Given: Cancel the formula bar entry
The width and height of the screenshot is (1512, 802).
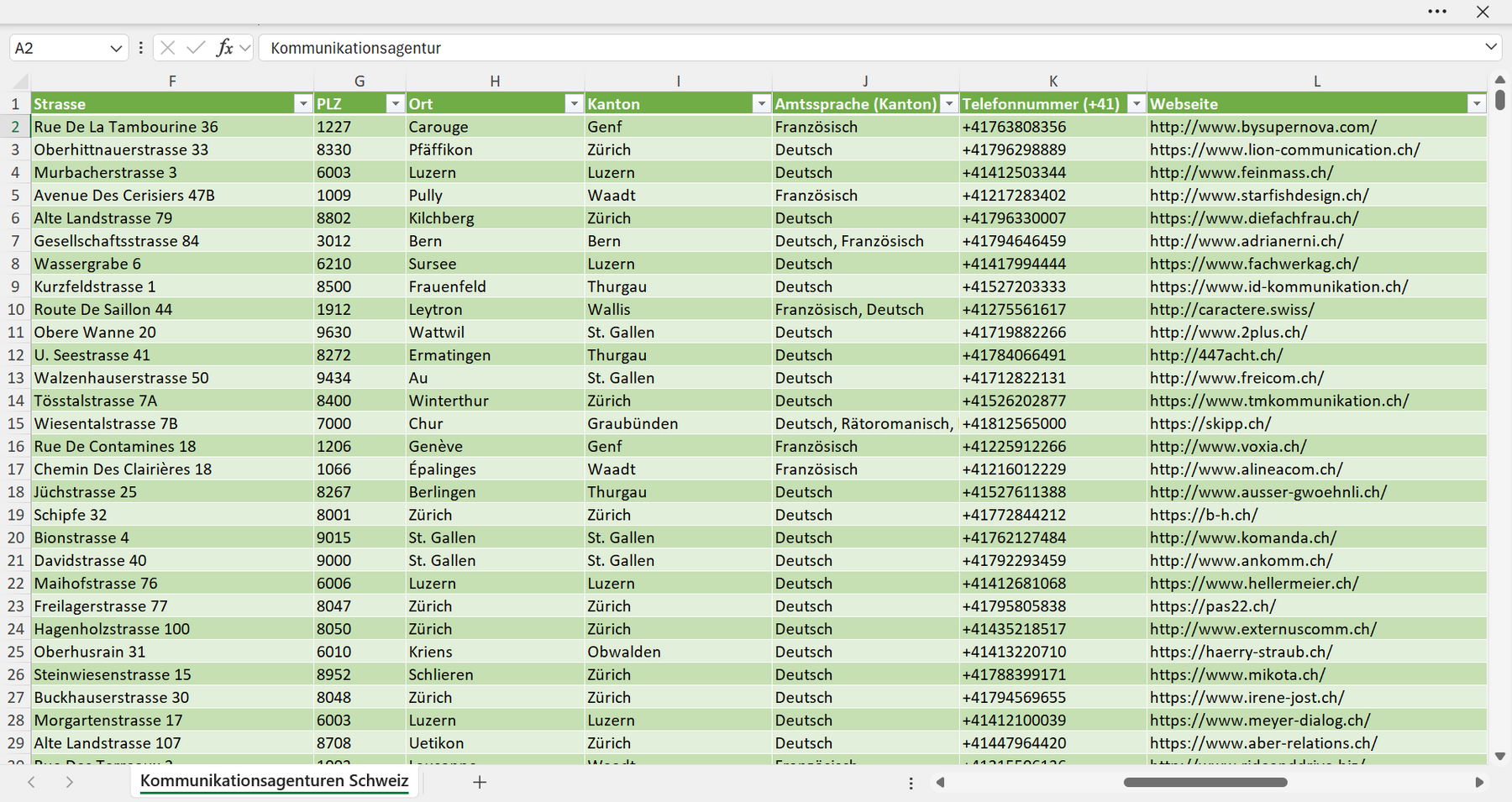Looking at the screenshot, I should coord(168,48).
